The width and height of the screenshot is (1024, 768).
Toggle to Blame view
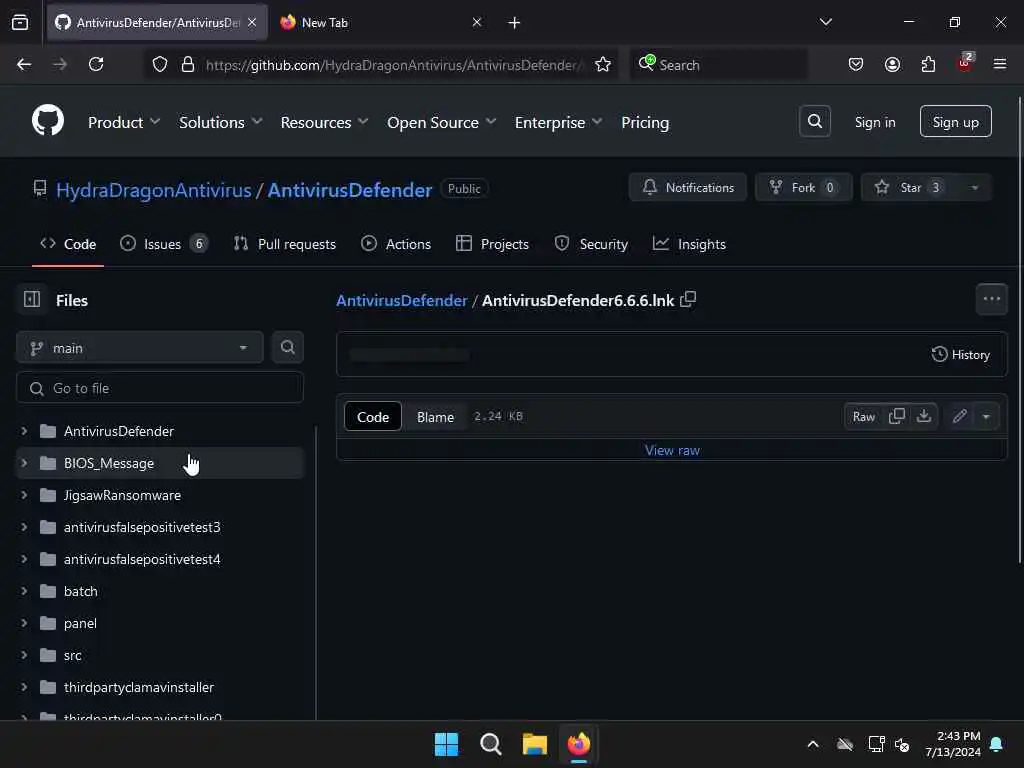tap(435, 417)
